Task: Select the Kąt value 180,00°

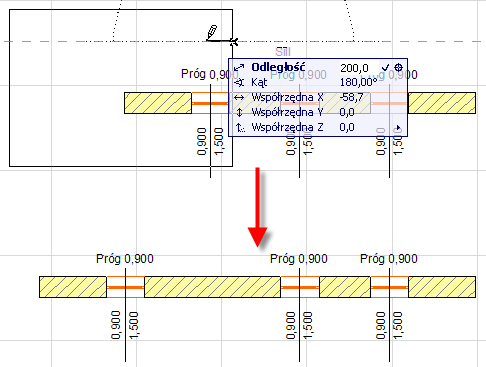Action: click(x=359, y=82)
